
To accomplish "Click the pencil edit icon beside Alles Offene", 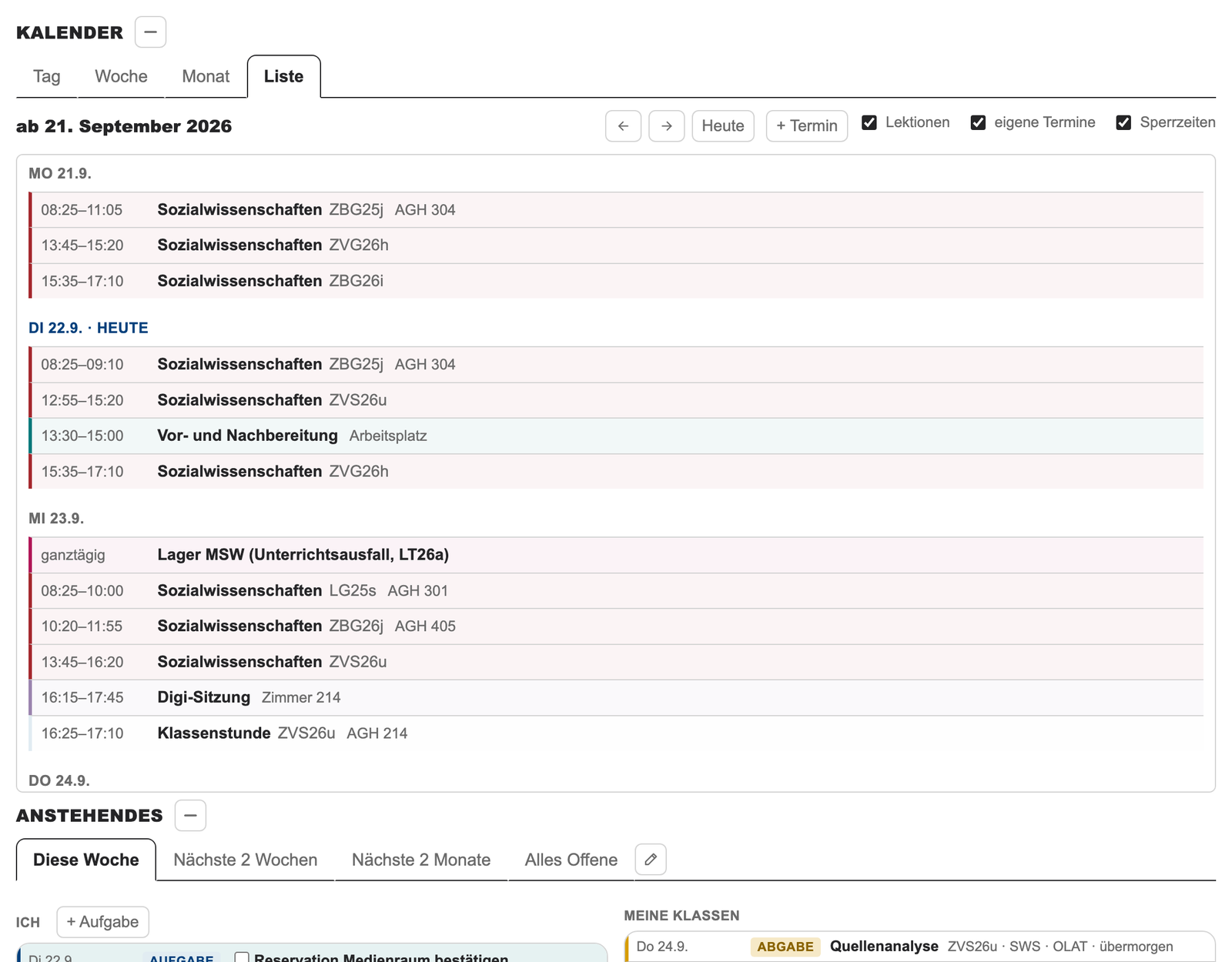I will point(651,860).
